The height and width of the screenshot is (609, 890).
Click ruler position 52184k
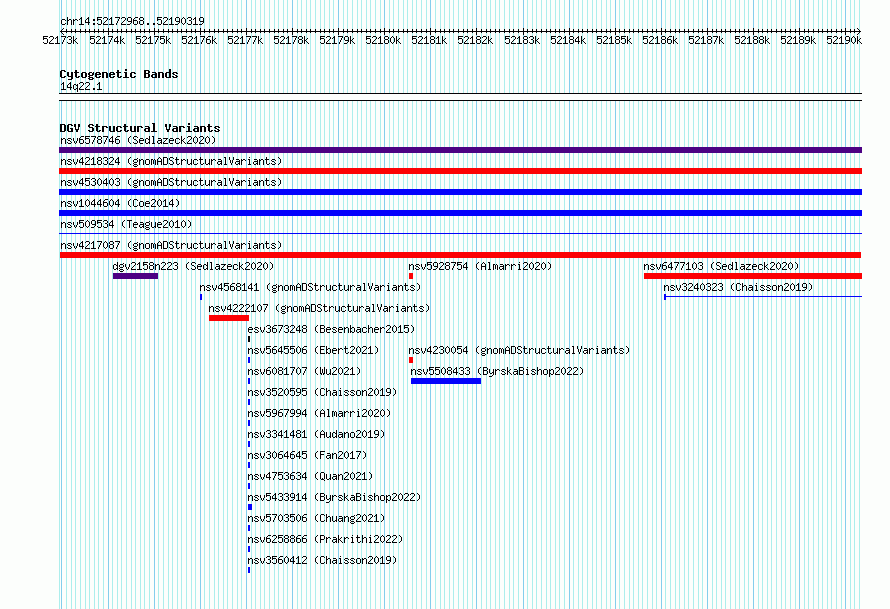click(x=568, y=40)
